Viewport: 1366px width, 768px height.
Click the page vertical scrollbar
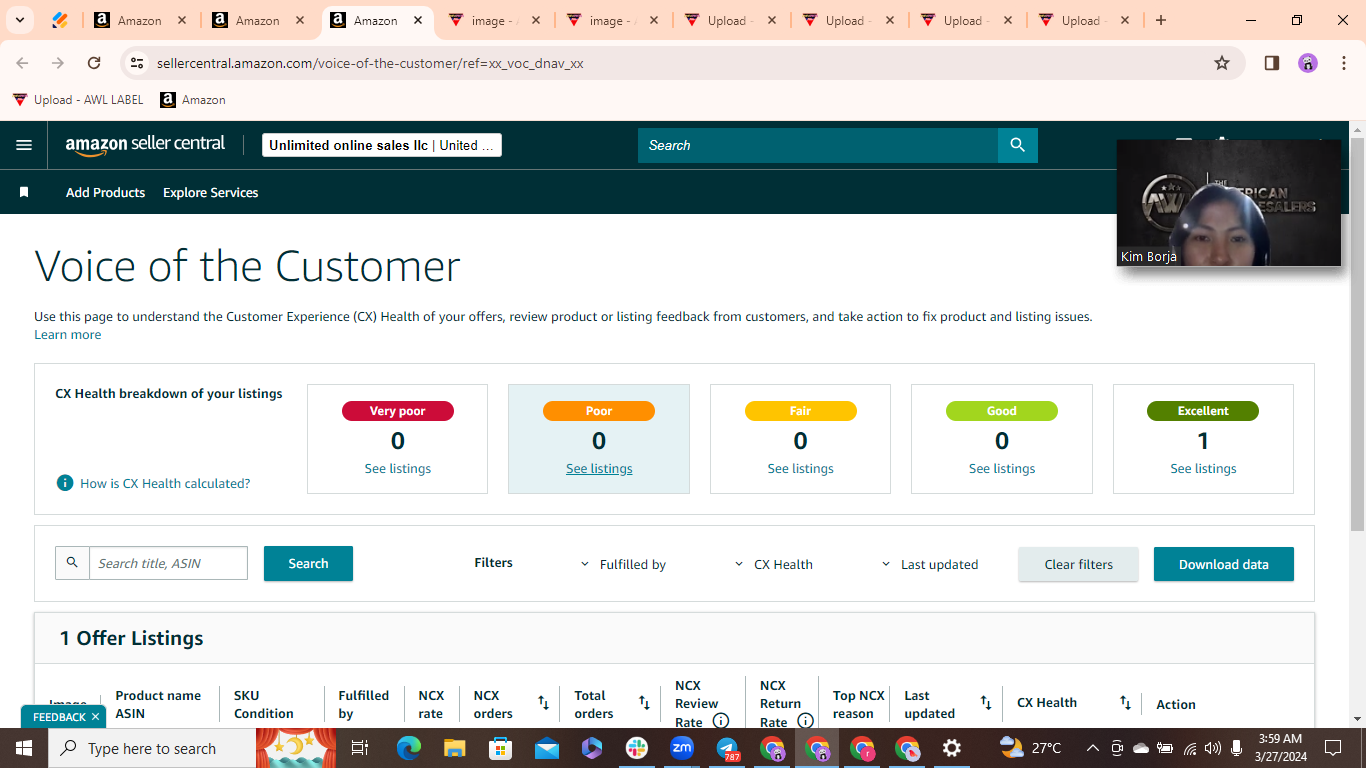click(x=1358, y=335)
